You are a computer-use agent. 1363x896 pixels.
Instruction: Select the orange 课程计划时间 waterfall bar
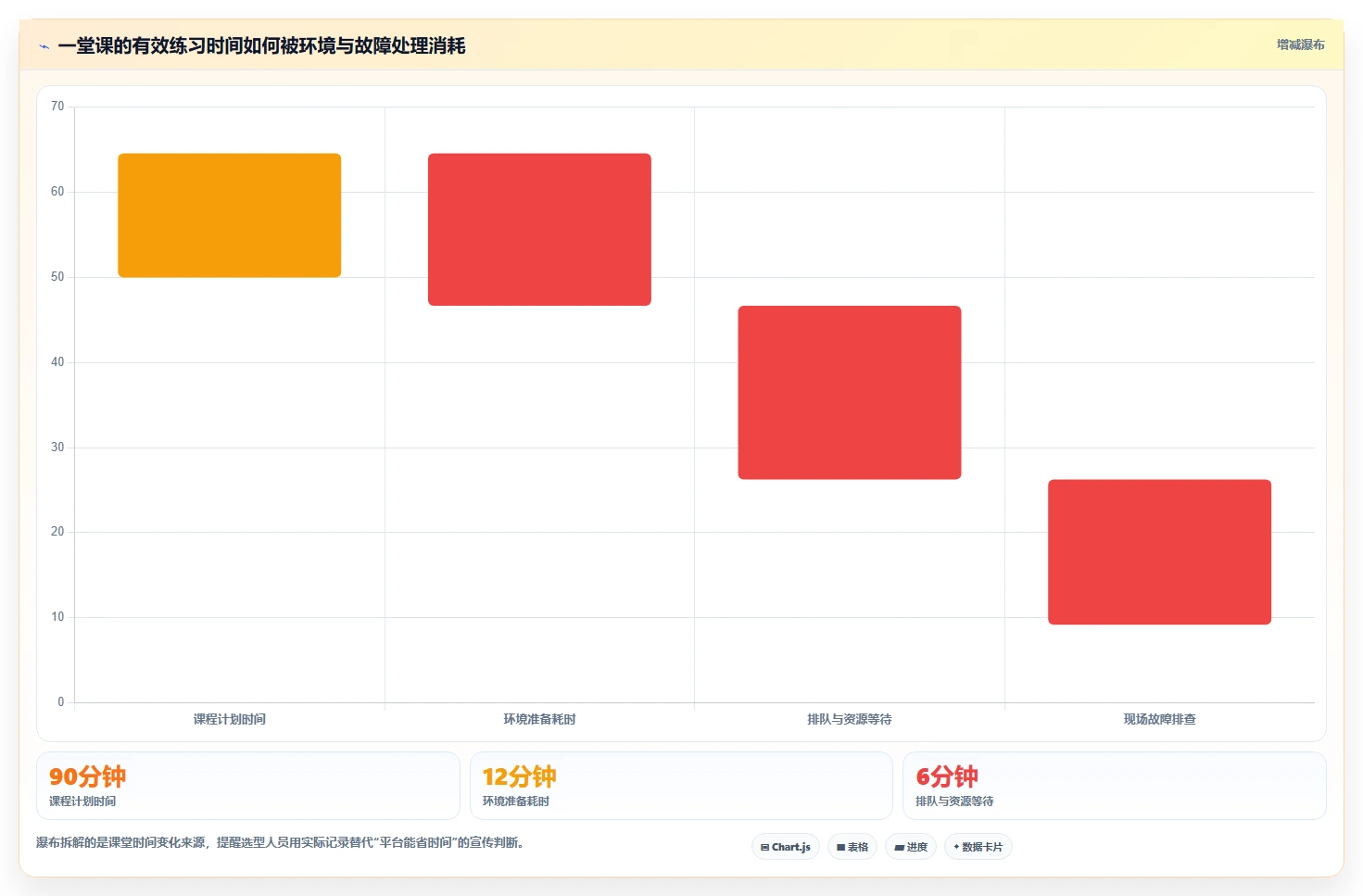230,215
